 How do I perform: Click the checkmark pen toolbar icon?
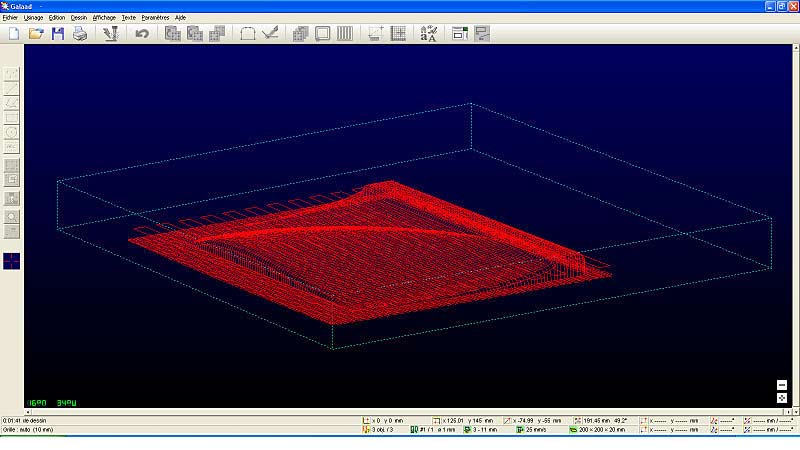270,34
